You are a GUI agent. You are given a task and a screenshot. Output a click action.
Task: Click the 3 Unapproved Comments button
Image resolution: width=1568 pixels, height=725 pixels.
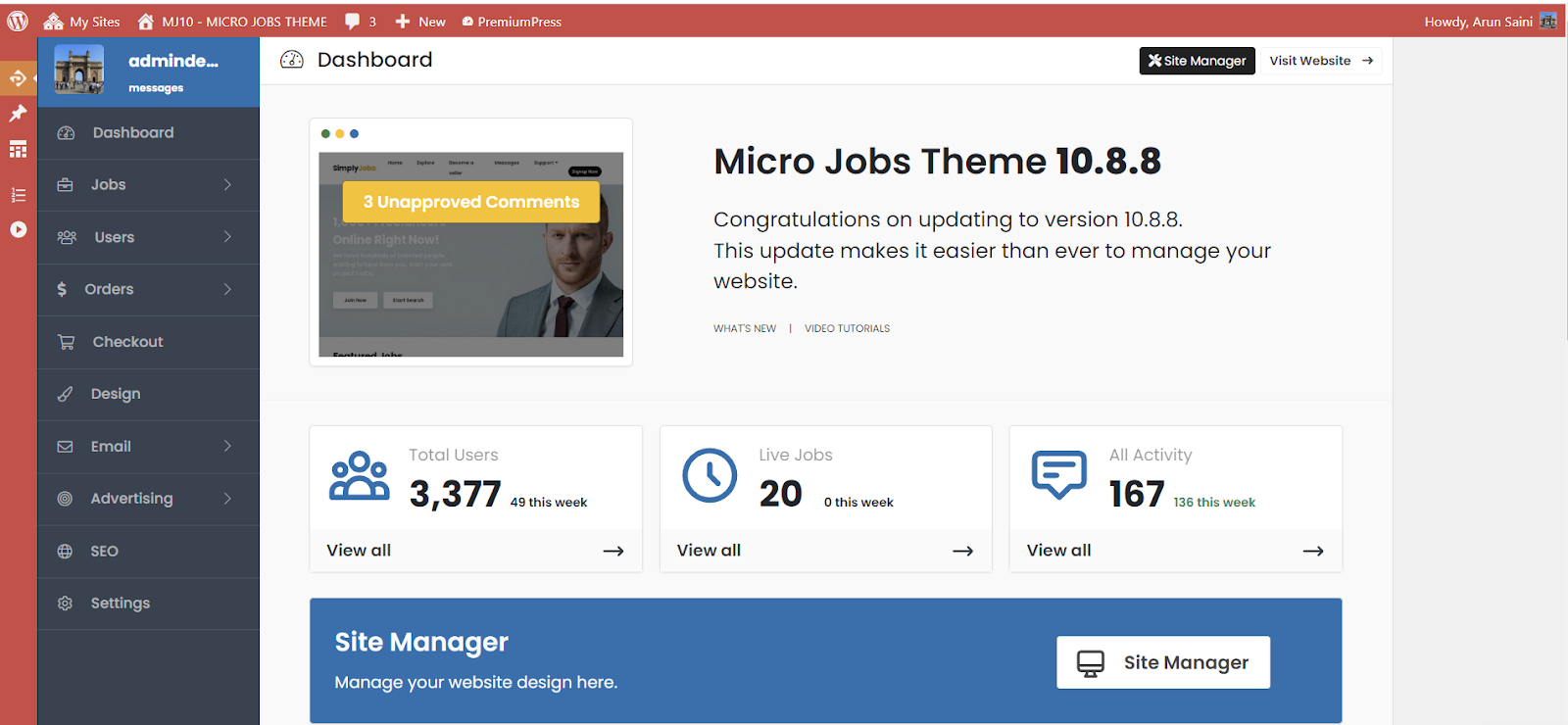point(471,202)
